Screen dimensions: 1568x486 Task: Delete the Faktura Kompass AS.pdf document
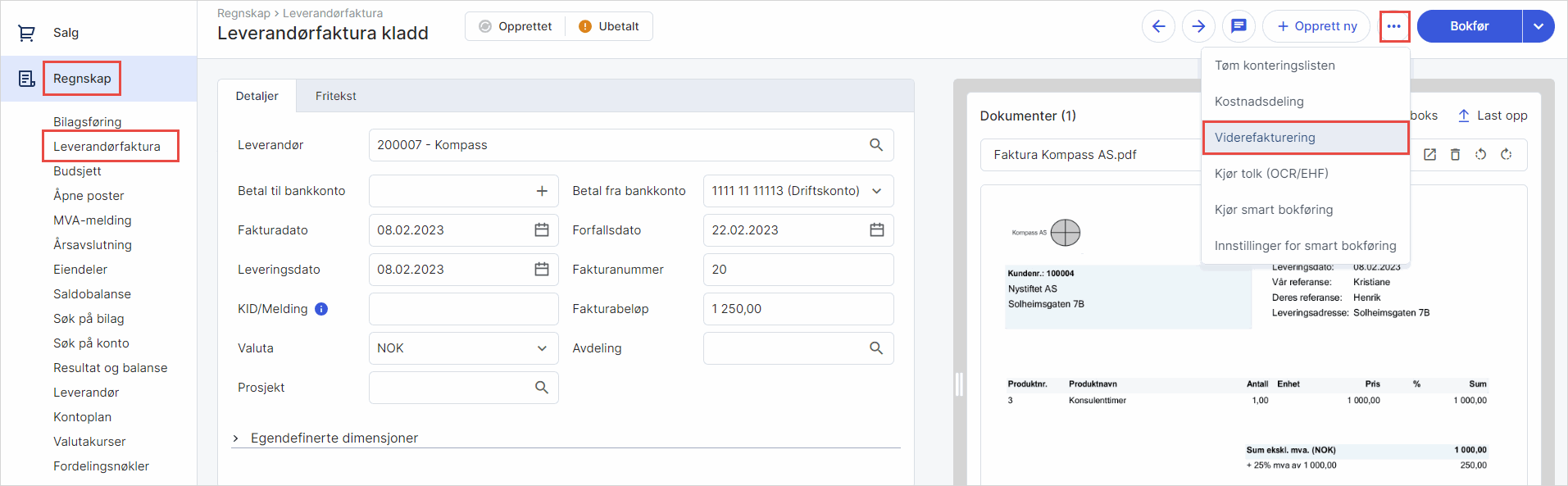[1455, 155]
